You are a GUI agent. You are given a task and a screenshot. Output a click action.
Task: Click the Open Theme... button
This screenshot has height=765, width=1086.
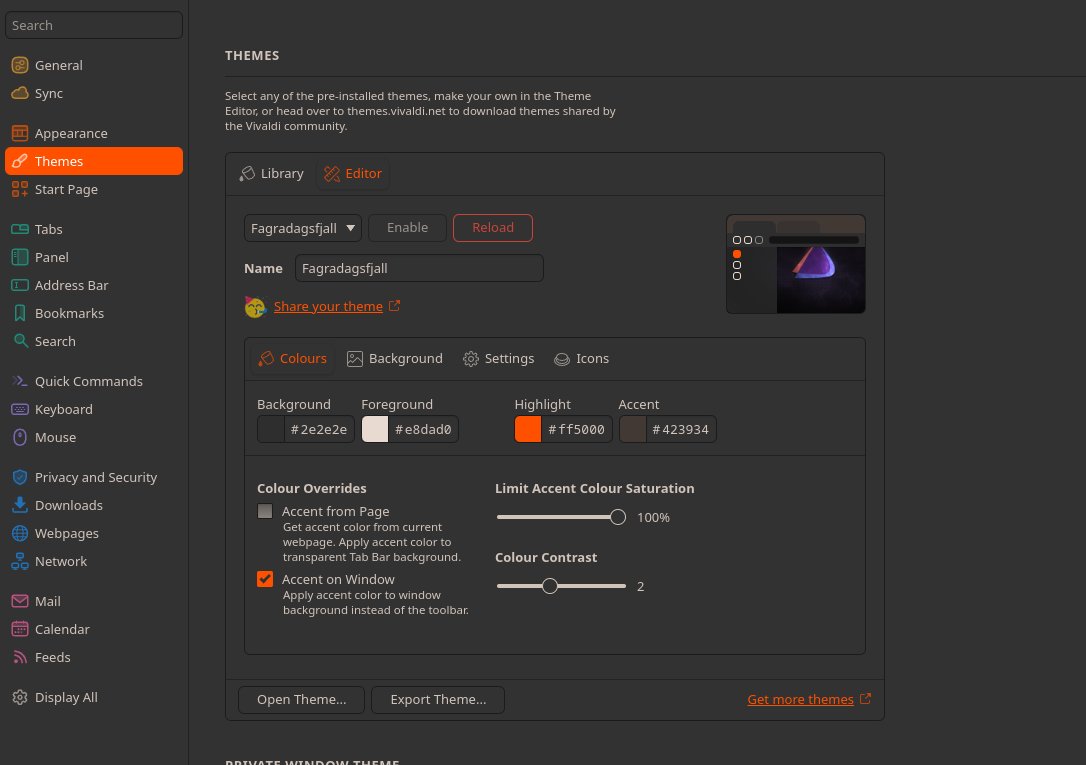[301, 699]
